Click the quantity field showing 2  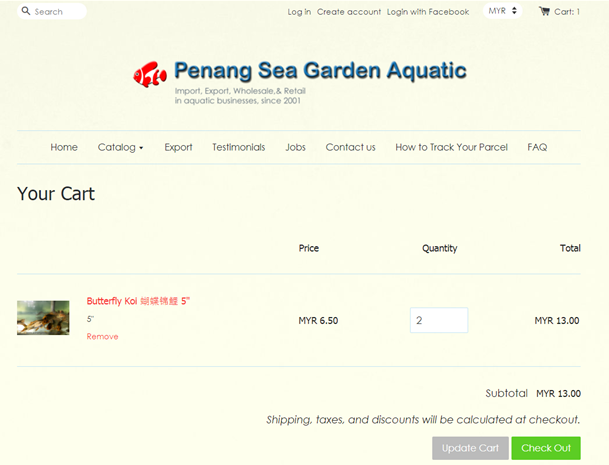(x=439, y=320)
